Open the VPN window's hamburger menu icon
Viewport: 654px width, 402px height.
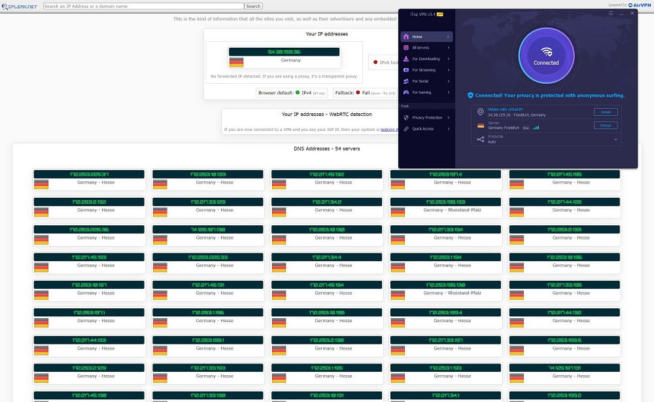pos(611,13)
